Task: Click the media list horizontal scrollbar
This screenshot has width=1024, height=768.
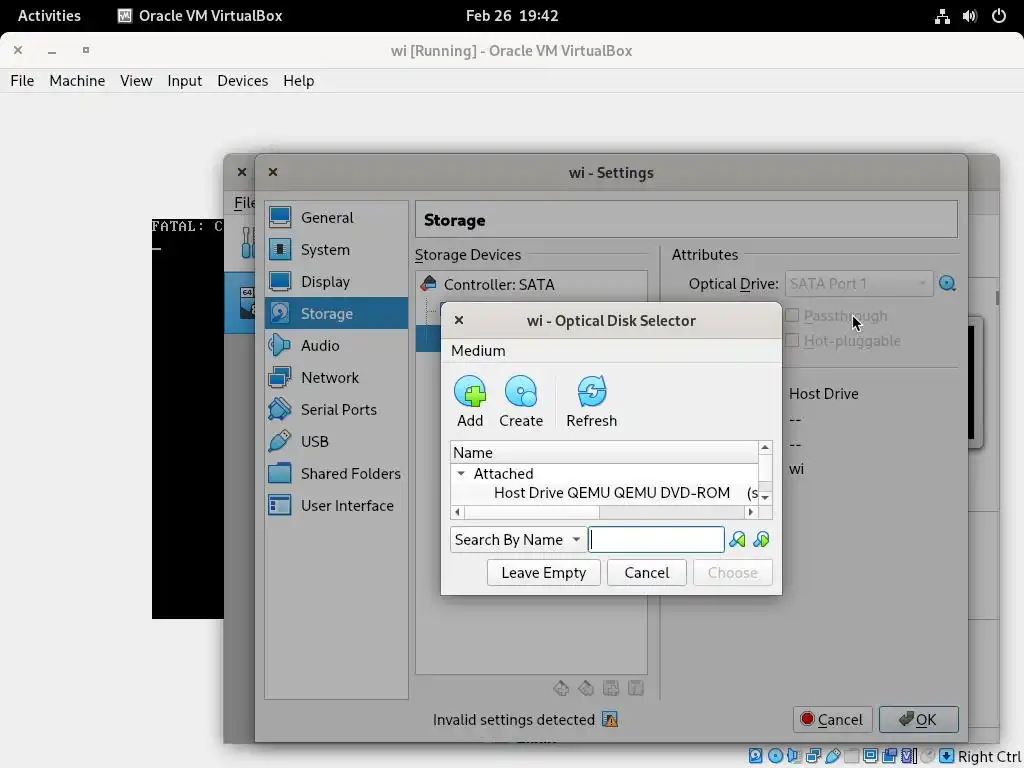Action: click(604, 513)
